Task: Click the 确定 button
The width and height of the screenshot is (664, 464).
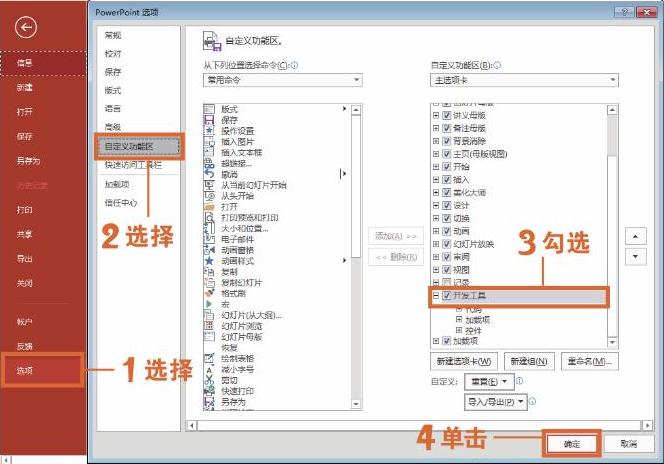Action: coord(572,444)
